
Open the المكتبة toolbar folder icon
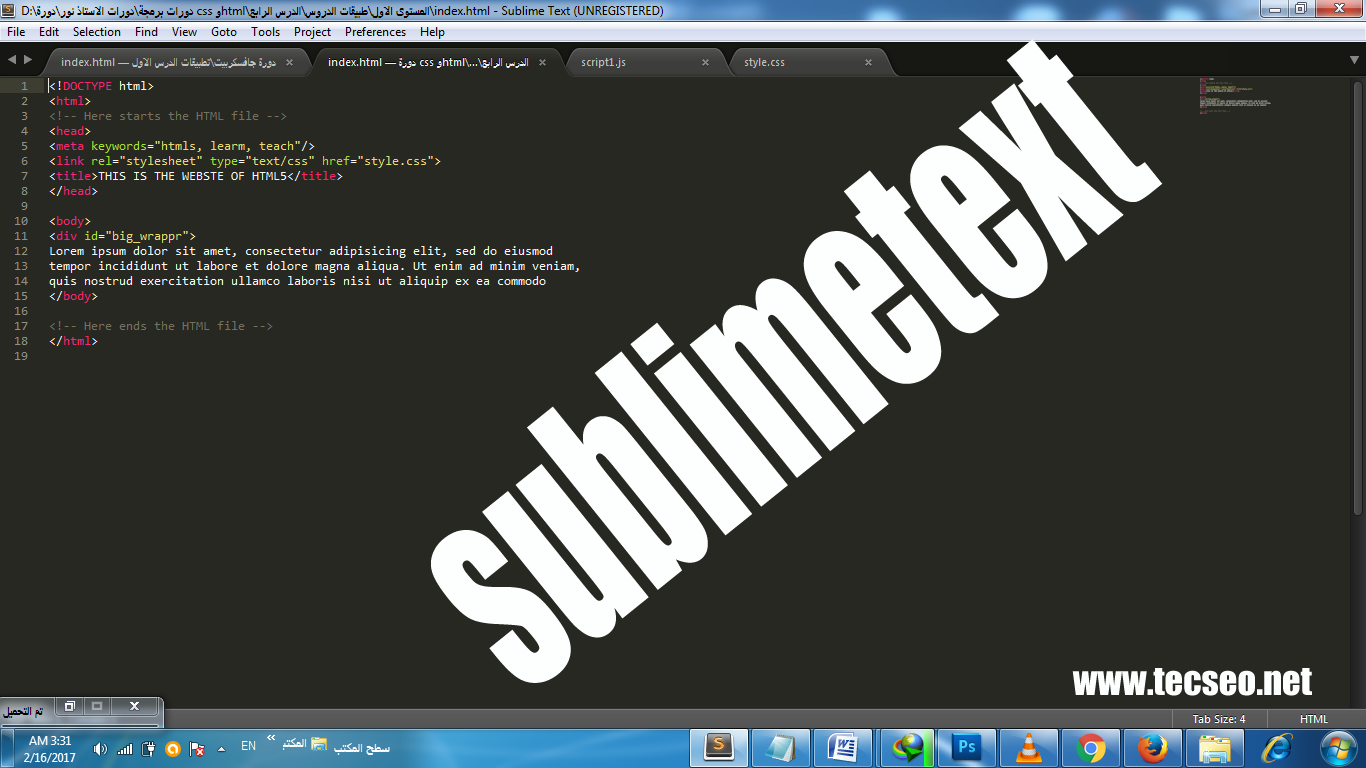pos(319,745)
